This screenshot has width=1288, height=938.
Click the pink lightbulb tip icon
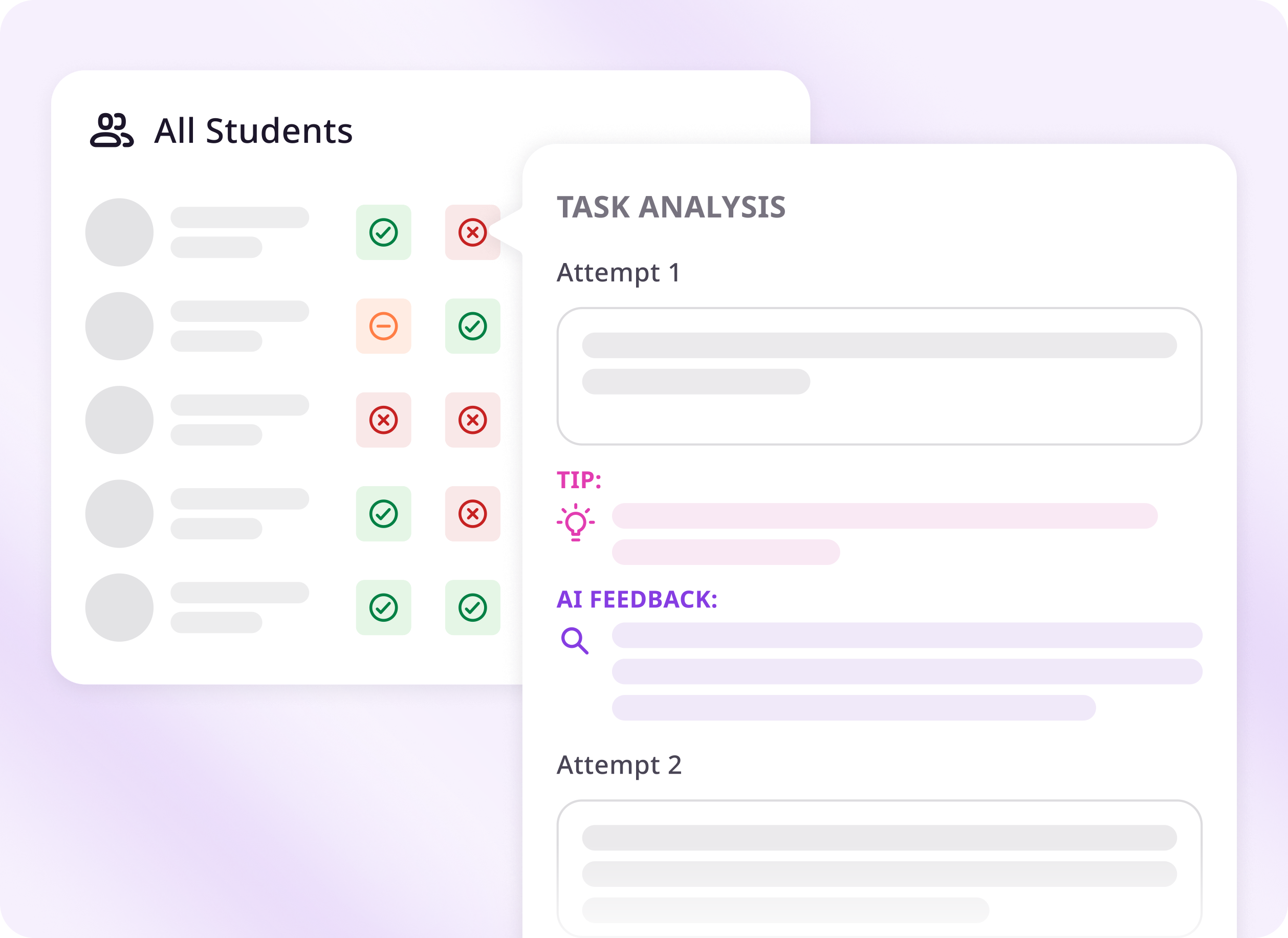tap(575, 522)
